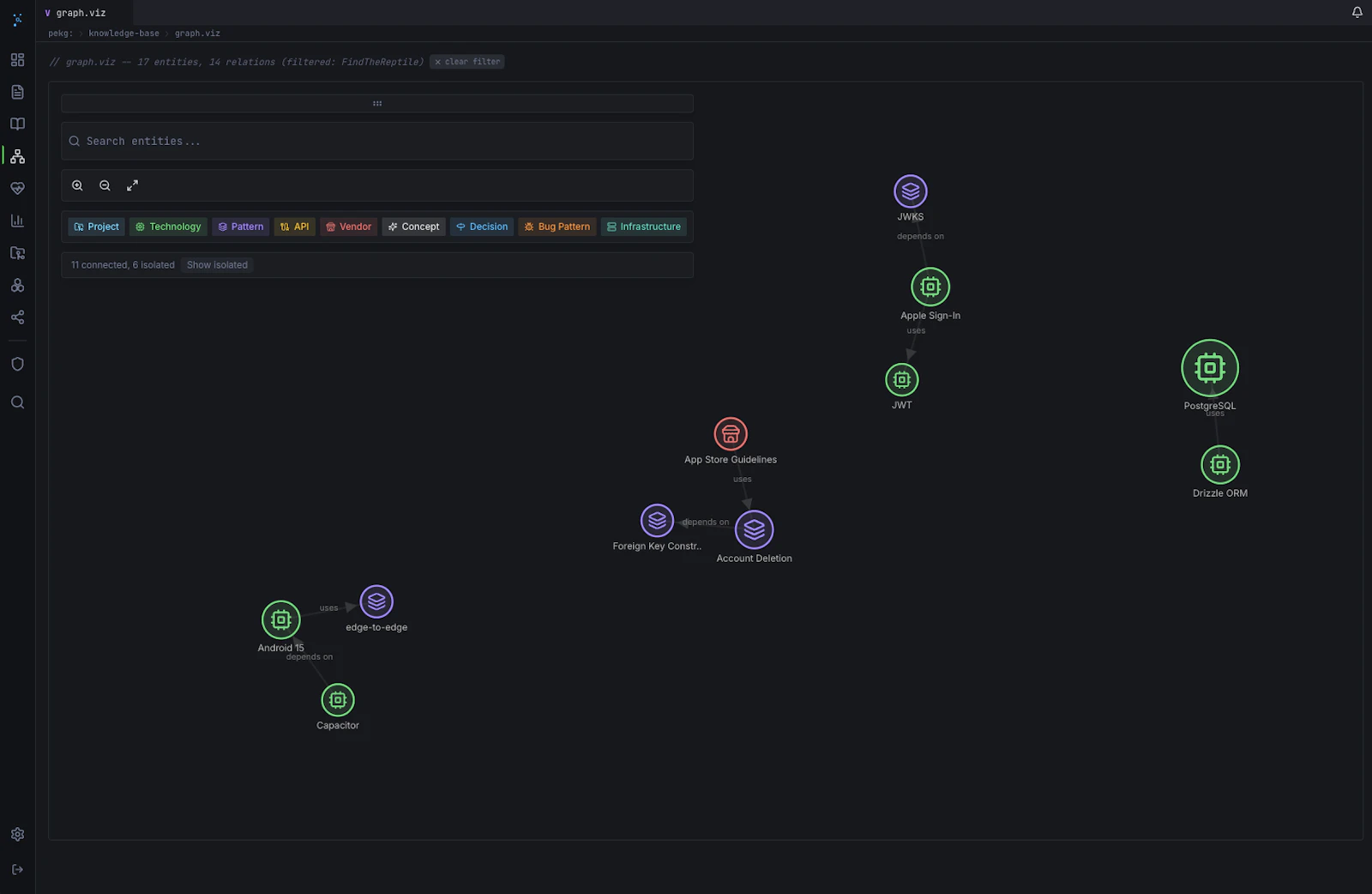Open the hexagon cluster icon in sidebar

click(x=17, y=285)
